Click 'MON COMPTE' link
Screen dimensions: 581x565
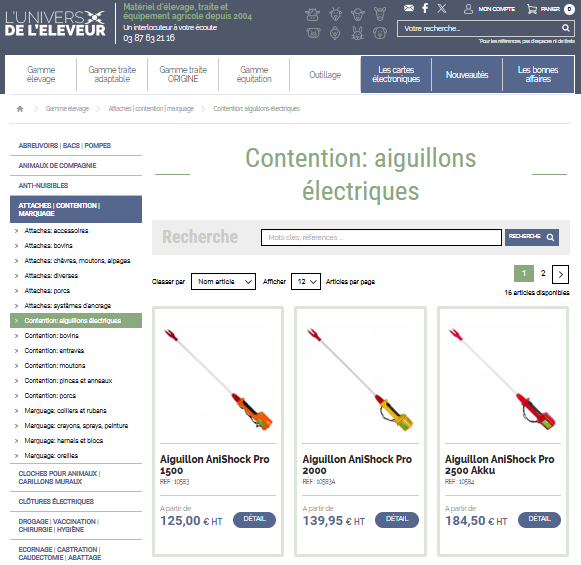[496, 9]
